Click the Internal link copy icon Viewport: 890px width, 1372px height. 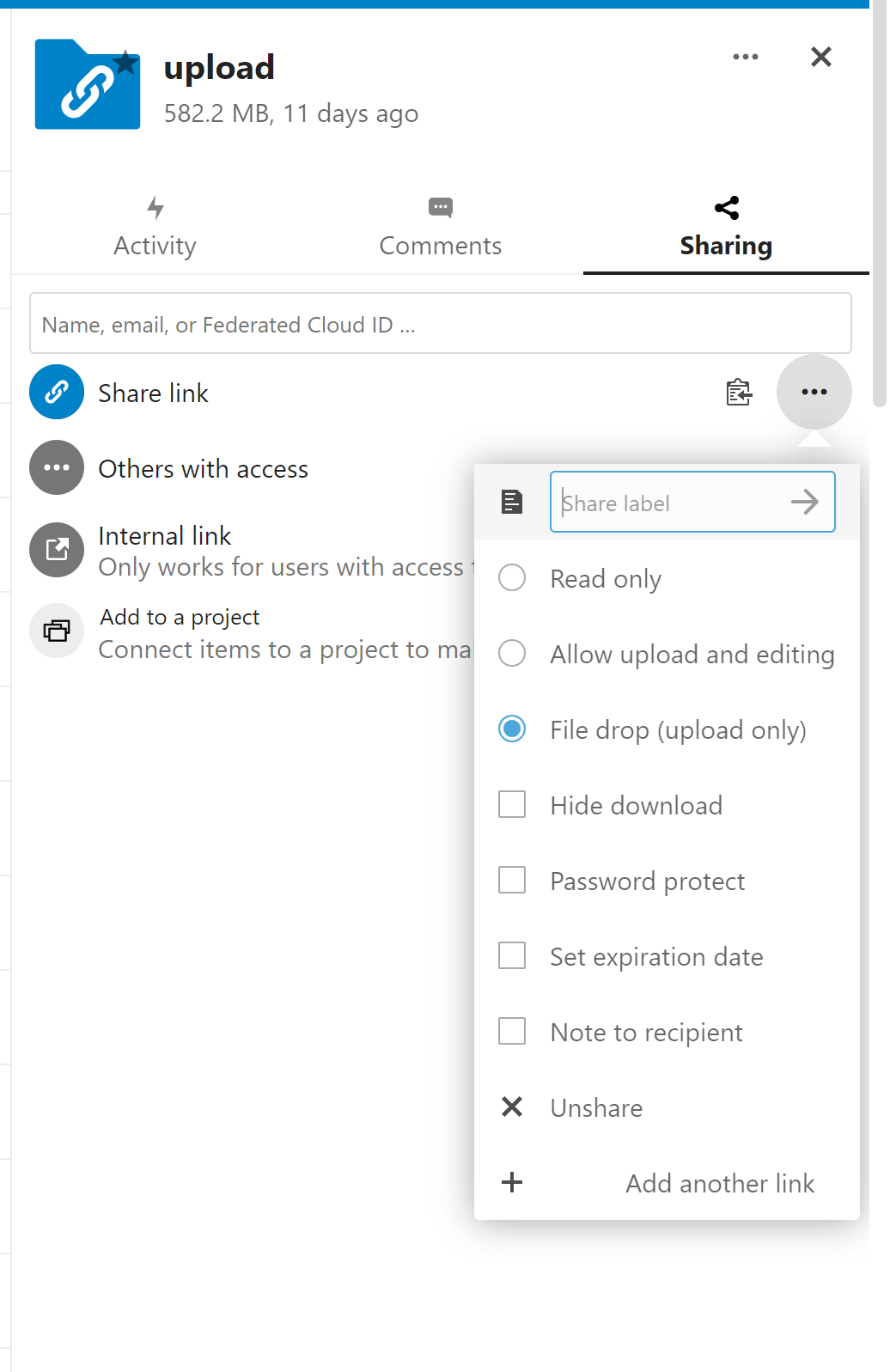57,550
